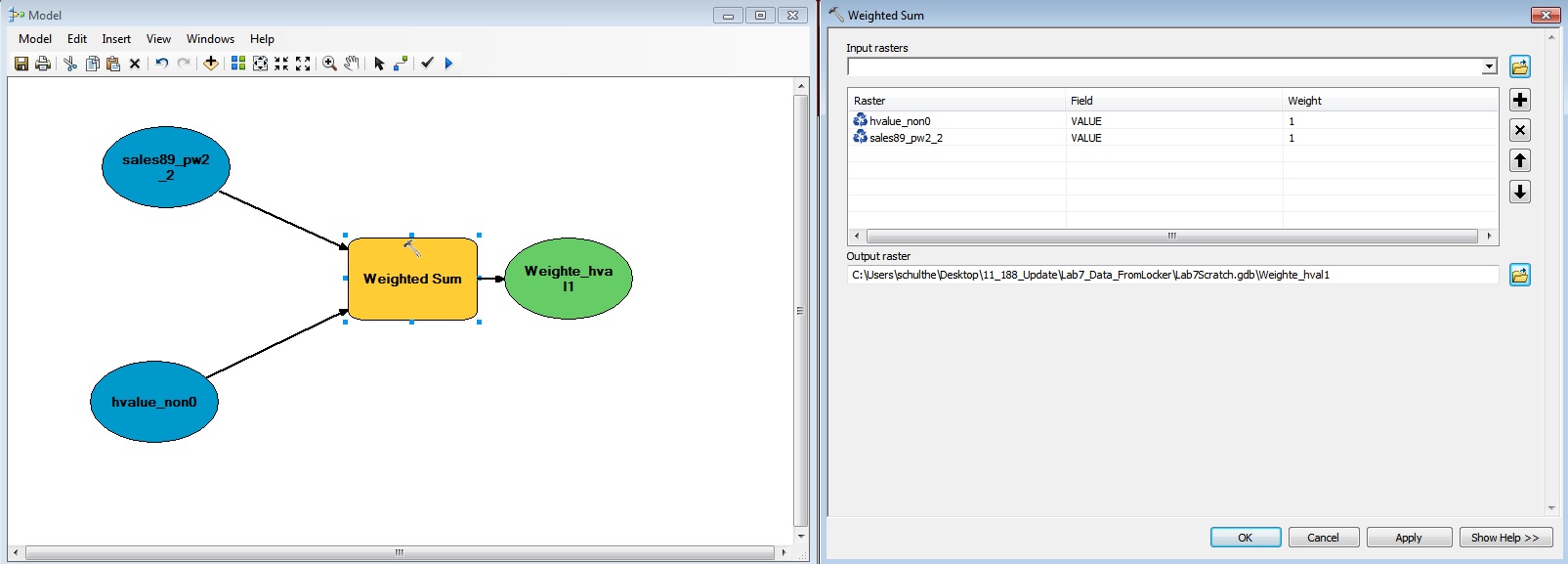Close the Weighted Sum dialog window
The height and width of the screenshot is (564, 1568).
pyautogui.click(x=1546, y=15)
